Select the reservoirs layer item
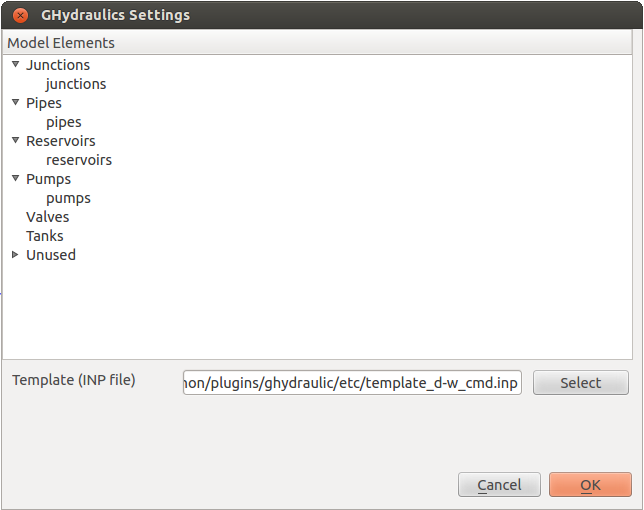Viewport: 644px width, 510px height. [79, 160]
